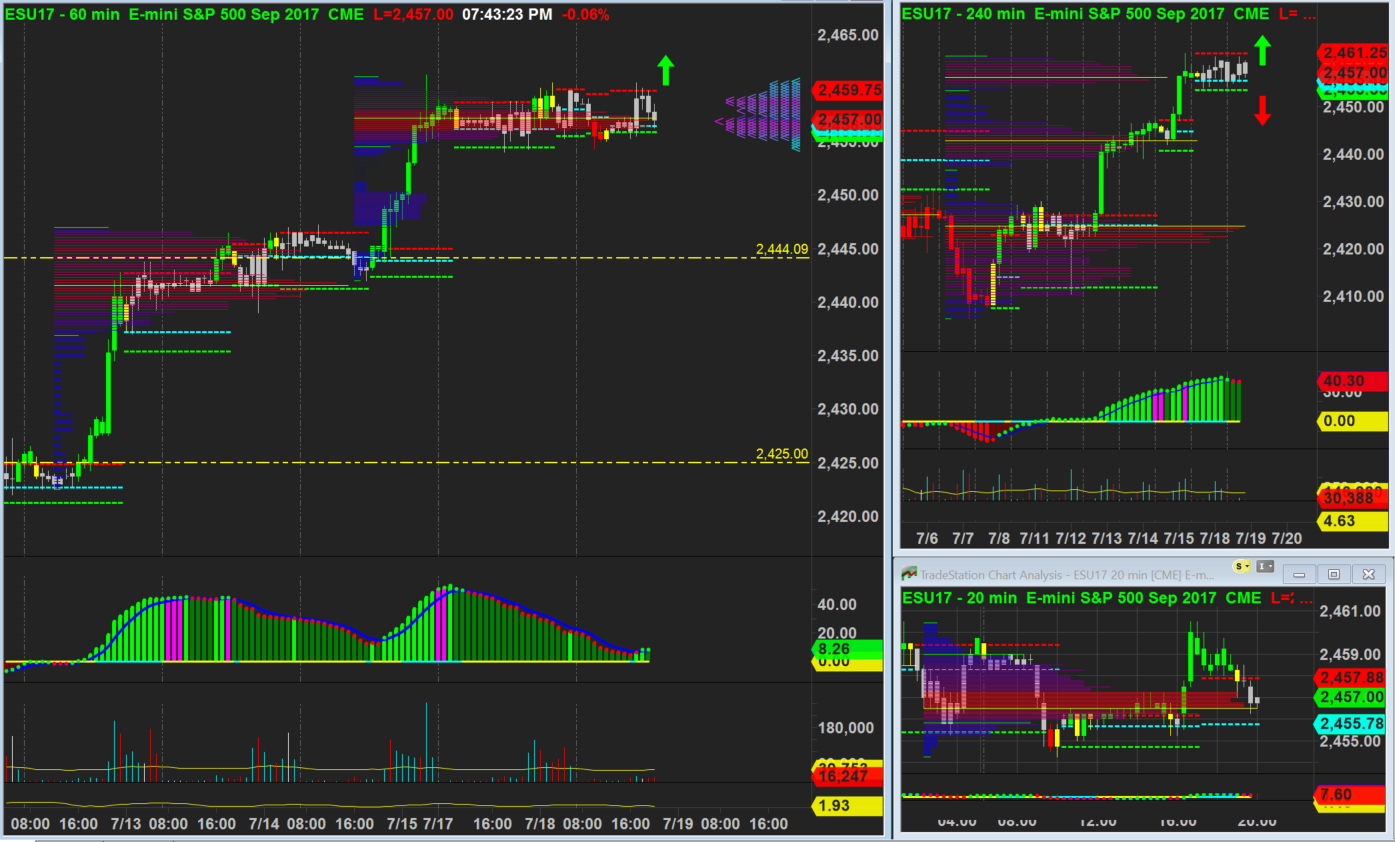Screen dimensions: 1395x842
Task: Click the 2,420.00 price axis label on the 60 min chart
Action: click(x=848, y=517)
